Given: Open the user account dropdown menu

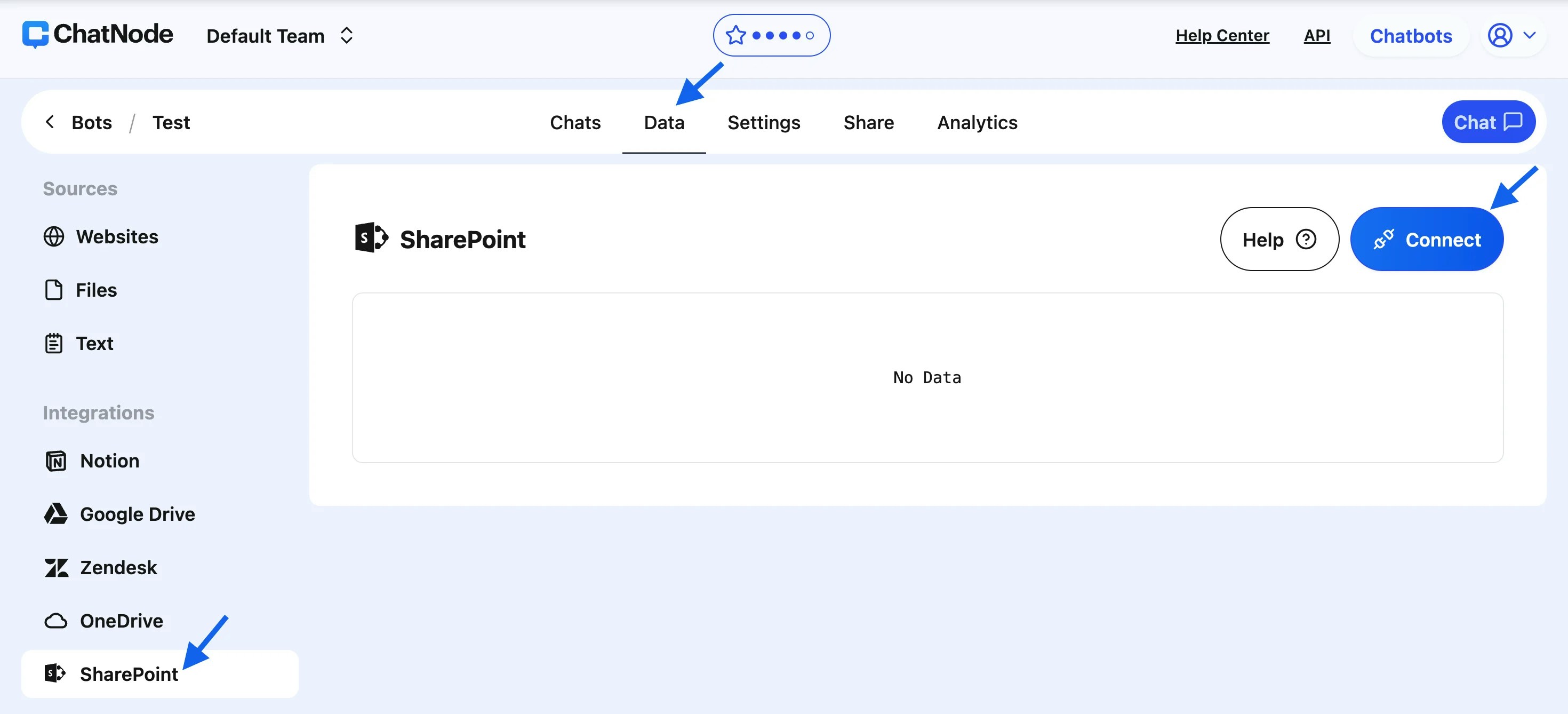Looking at the screenshot, I should tap(1512, 35).
